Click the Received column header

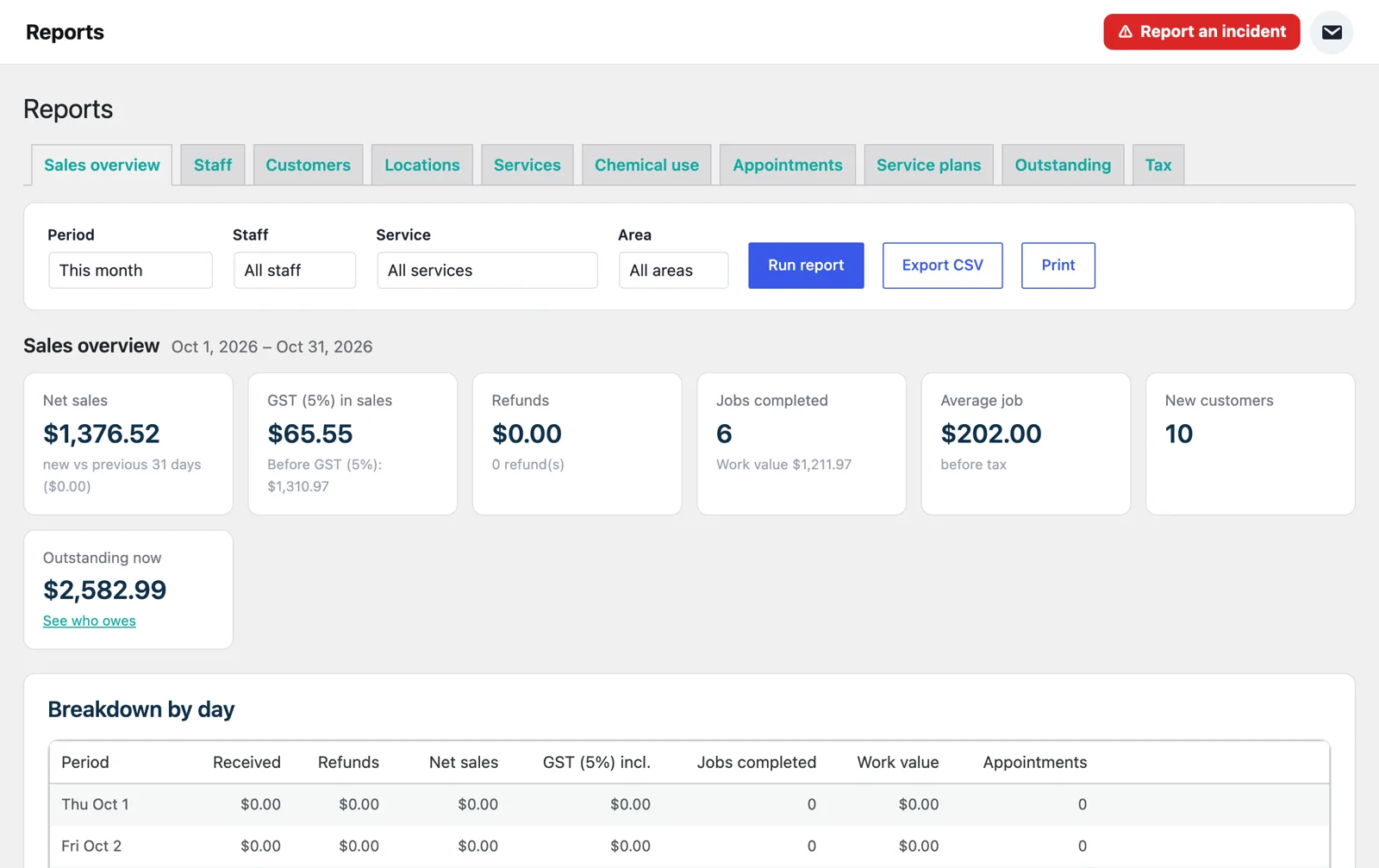click(246, 762)
